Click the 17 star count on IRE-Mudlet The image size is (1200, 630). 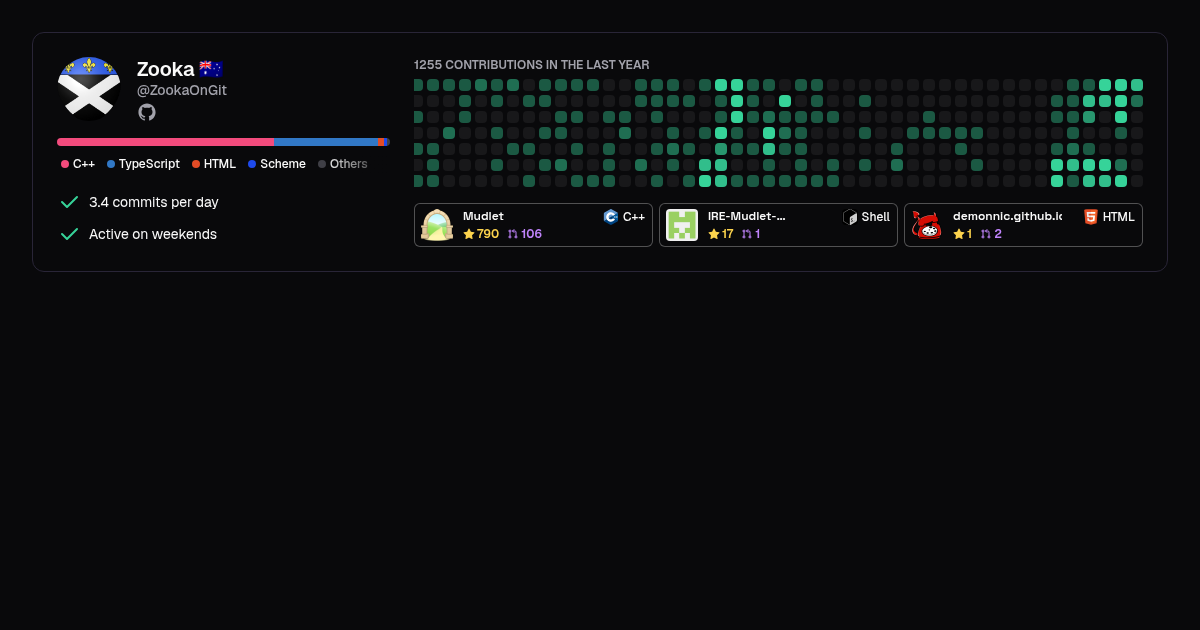pyautogui.click(x=728, y=234)
